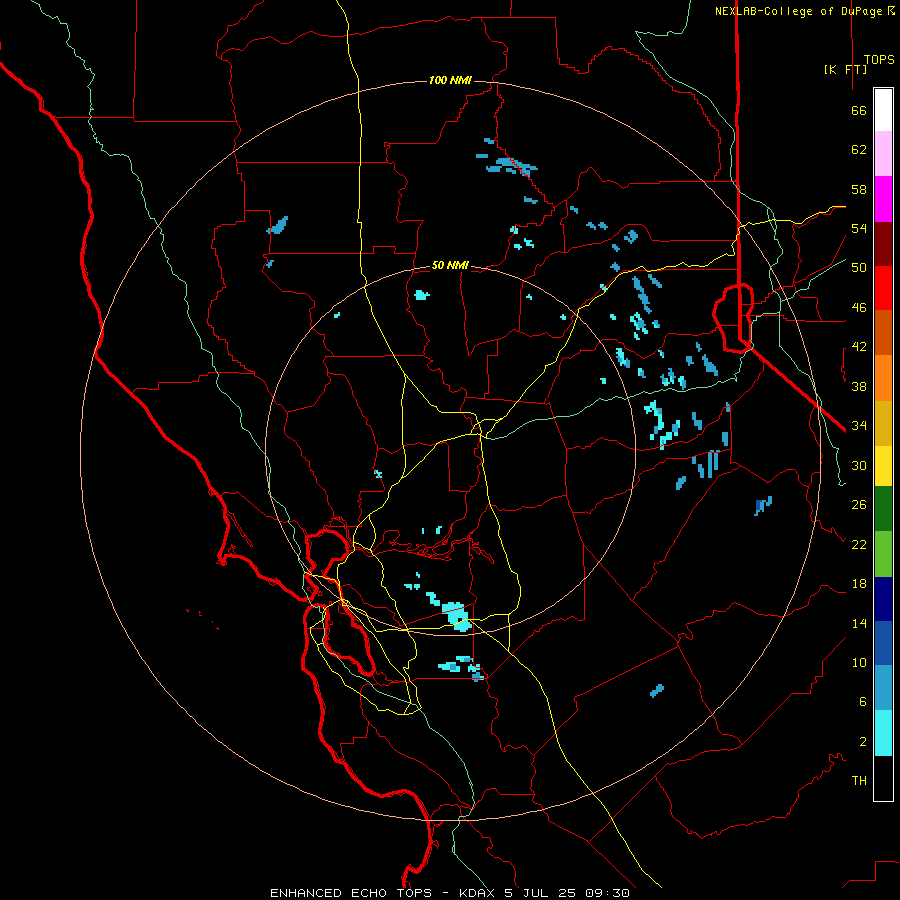This screenshot has height=900, width=900.
Task: Click the light blue 14 kft swatch
Action: pyautogui.click(x=883, y=688)
